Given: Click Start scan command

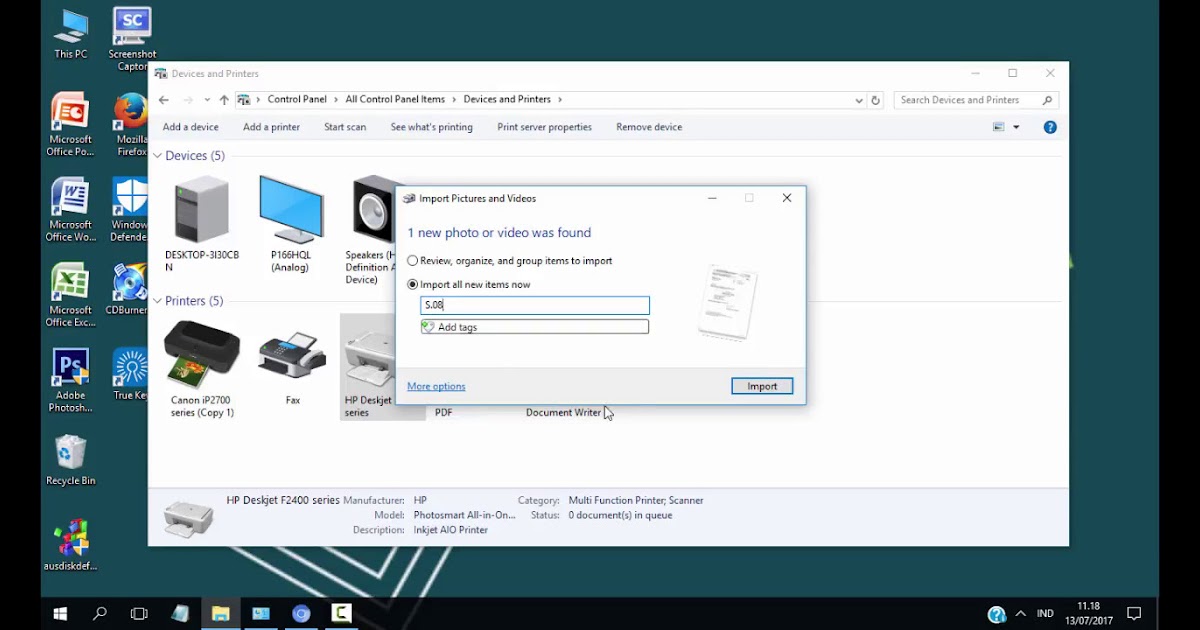Looking at the screenshot, I should coord(345,127).
